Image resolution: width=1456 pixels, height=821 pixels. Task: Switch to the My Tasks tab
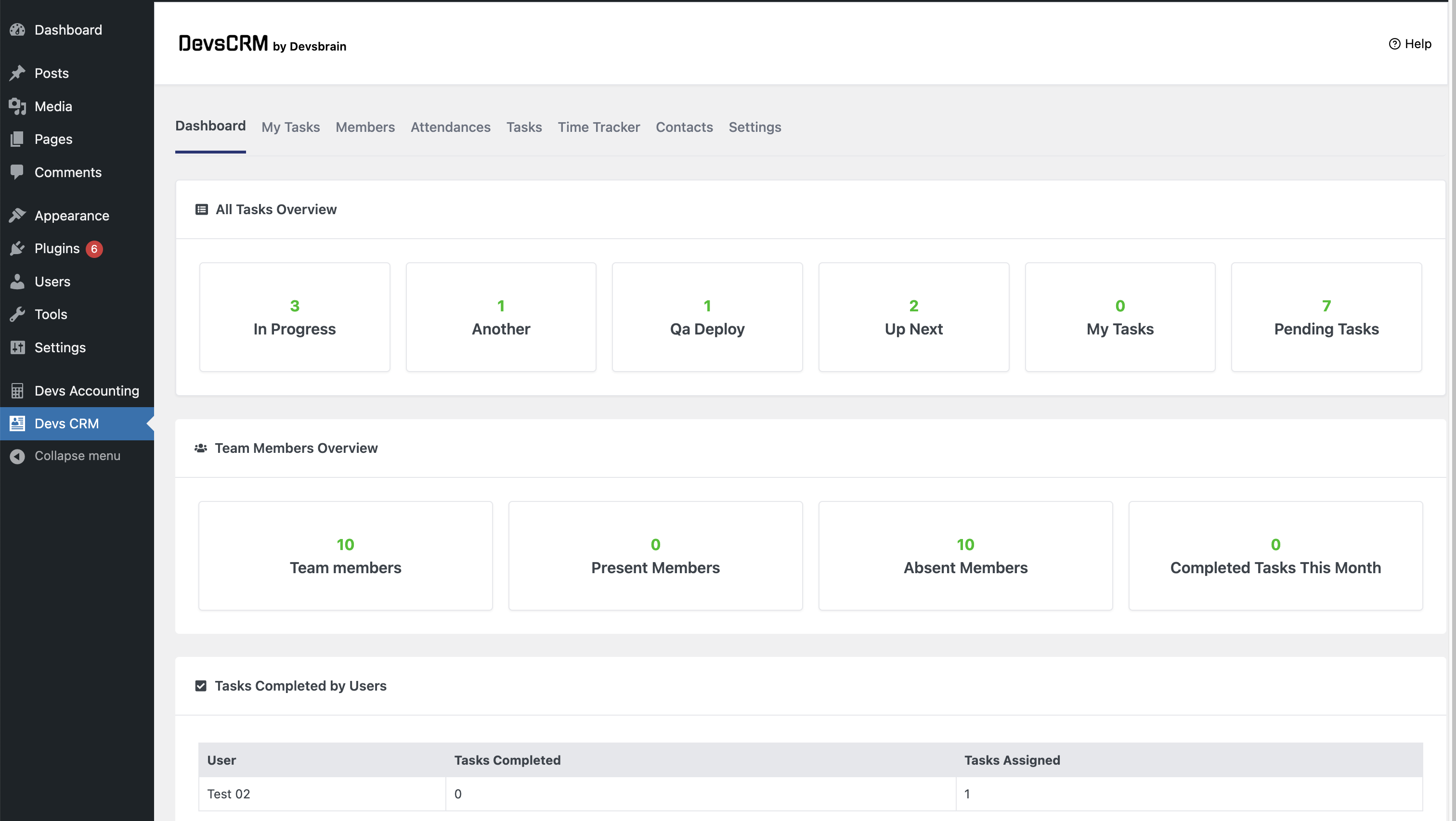click(290, 127)
